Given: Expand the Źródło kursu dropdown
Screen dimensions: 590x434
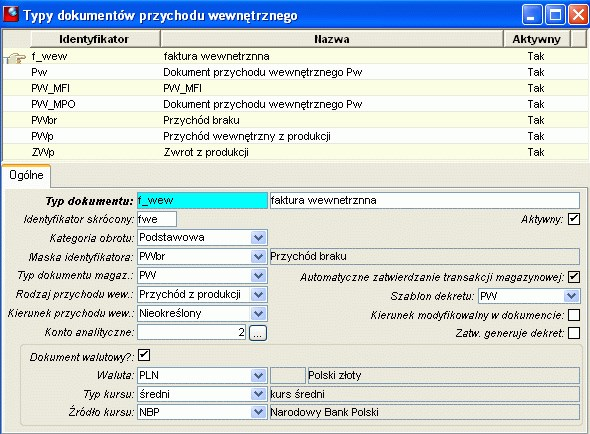Looking at the screenshot, I should (258, 412).
